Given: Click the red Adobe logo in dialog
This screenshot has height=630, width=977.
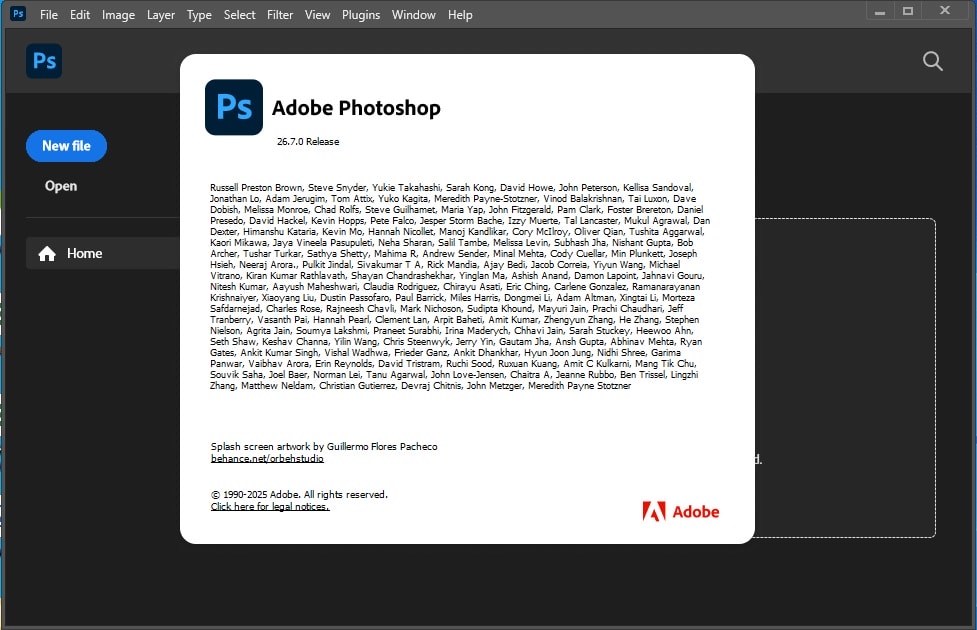Looking at the screenshot, I should click(680, 512).
